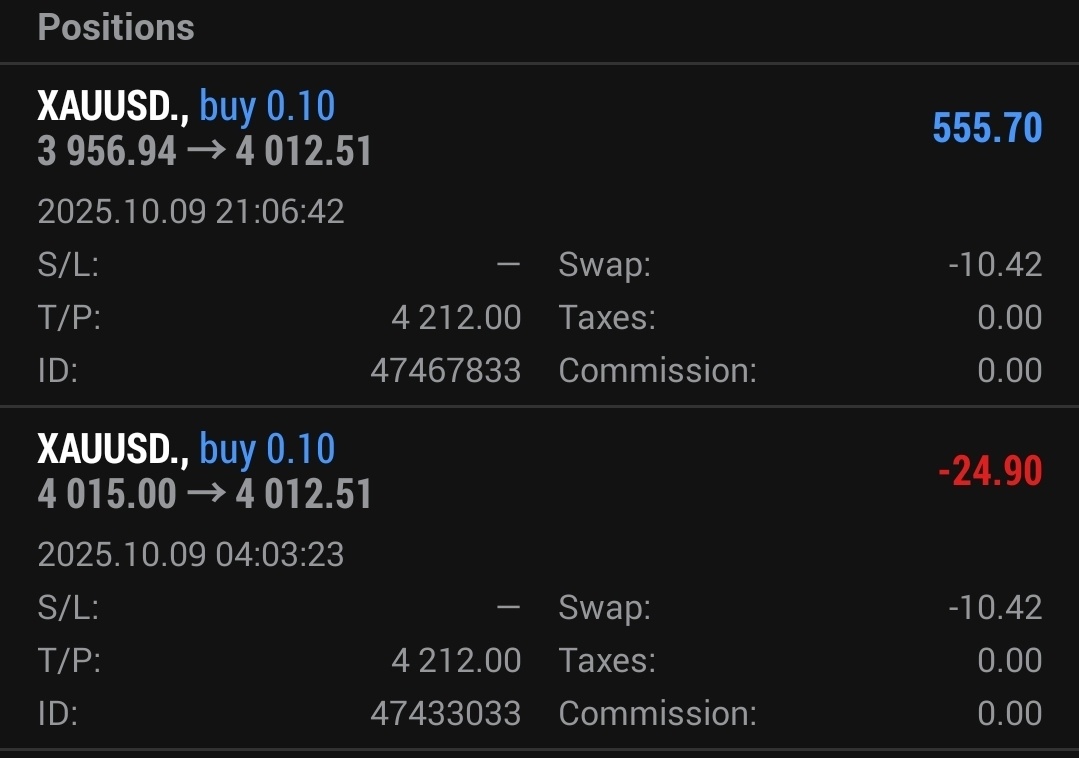Image resolution: width=1079 pixels, height=758 pixels.
Task: Tap the Taxes label in the first position
Action: pyautogui.click(x=607, y=318)
